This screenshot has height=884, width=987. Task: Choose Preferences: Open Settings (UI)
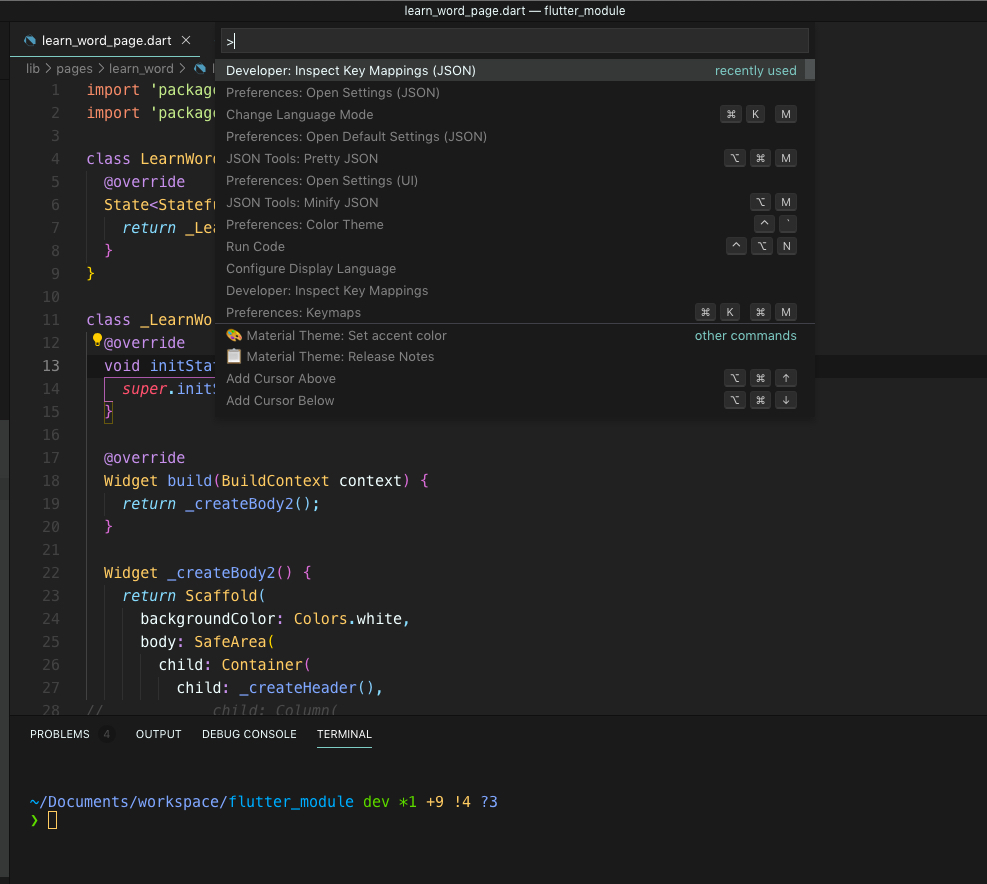click(322, 181)
